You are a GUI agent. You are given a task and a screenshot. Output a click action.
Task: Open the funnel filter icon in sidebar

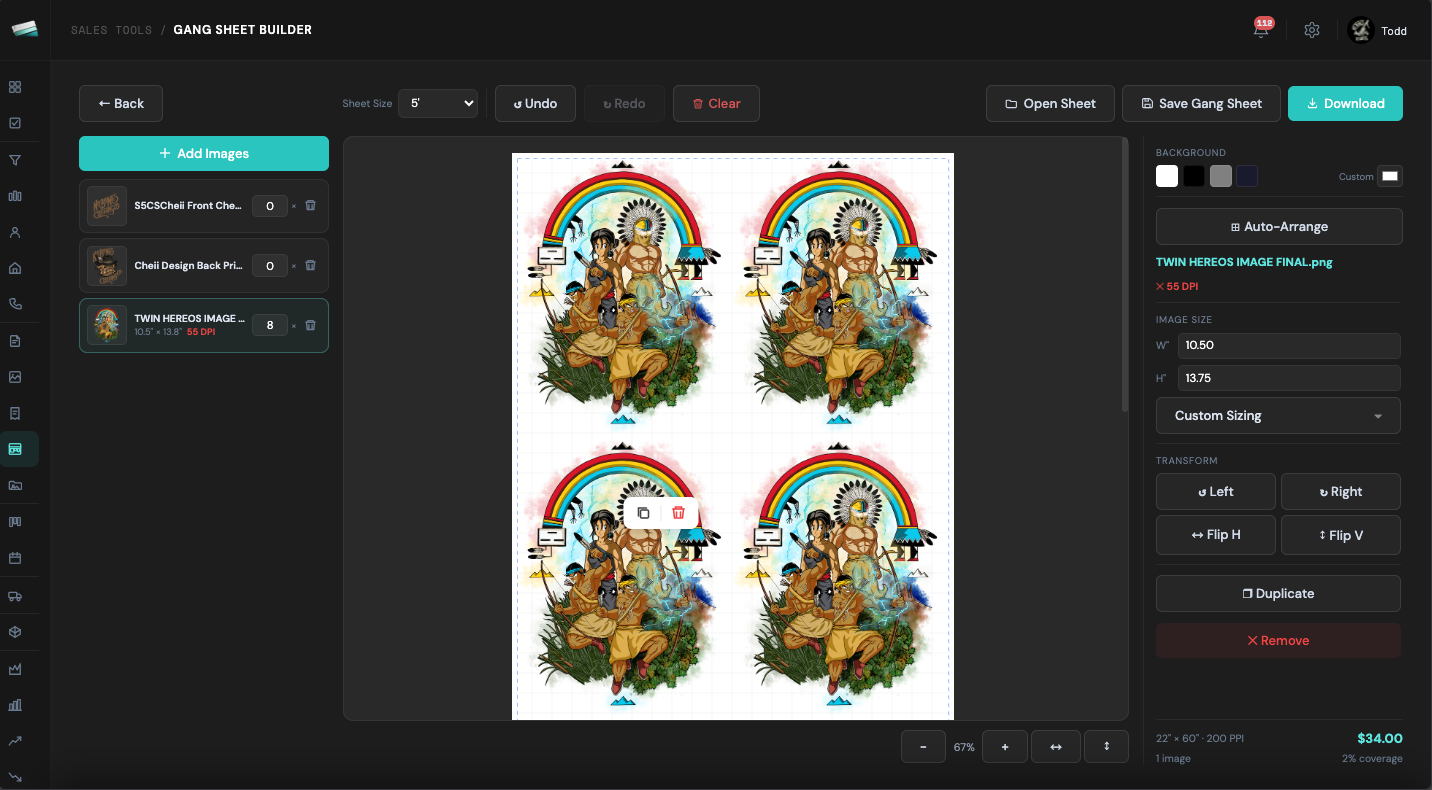(x=15, y=160)
